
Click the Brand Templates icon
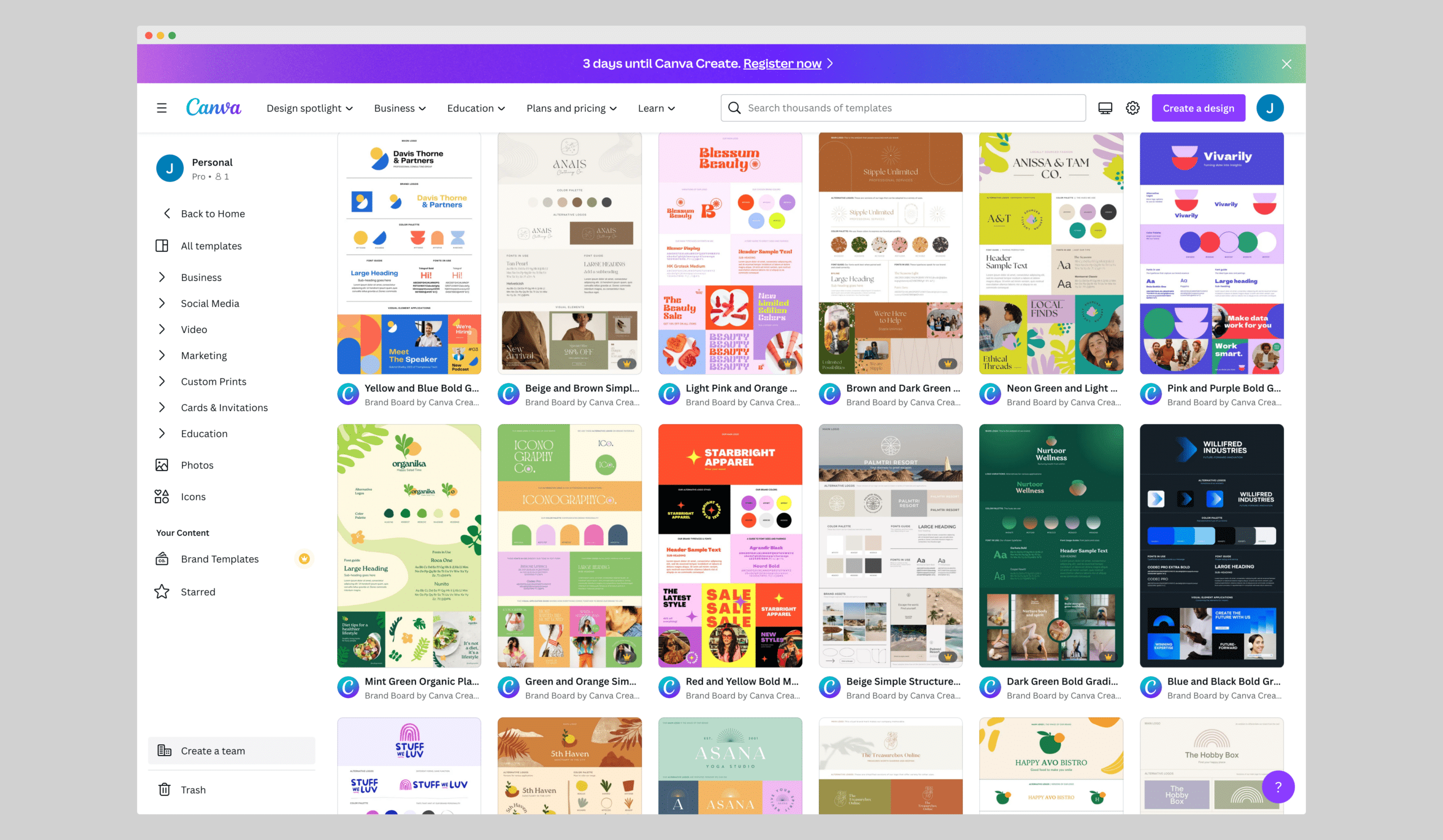pyautogui.click(x=162, y=558)
